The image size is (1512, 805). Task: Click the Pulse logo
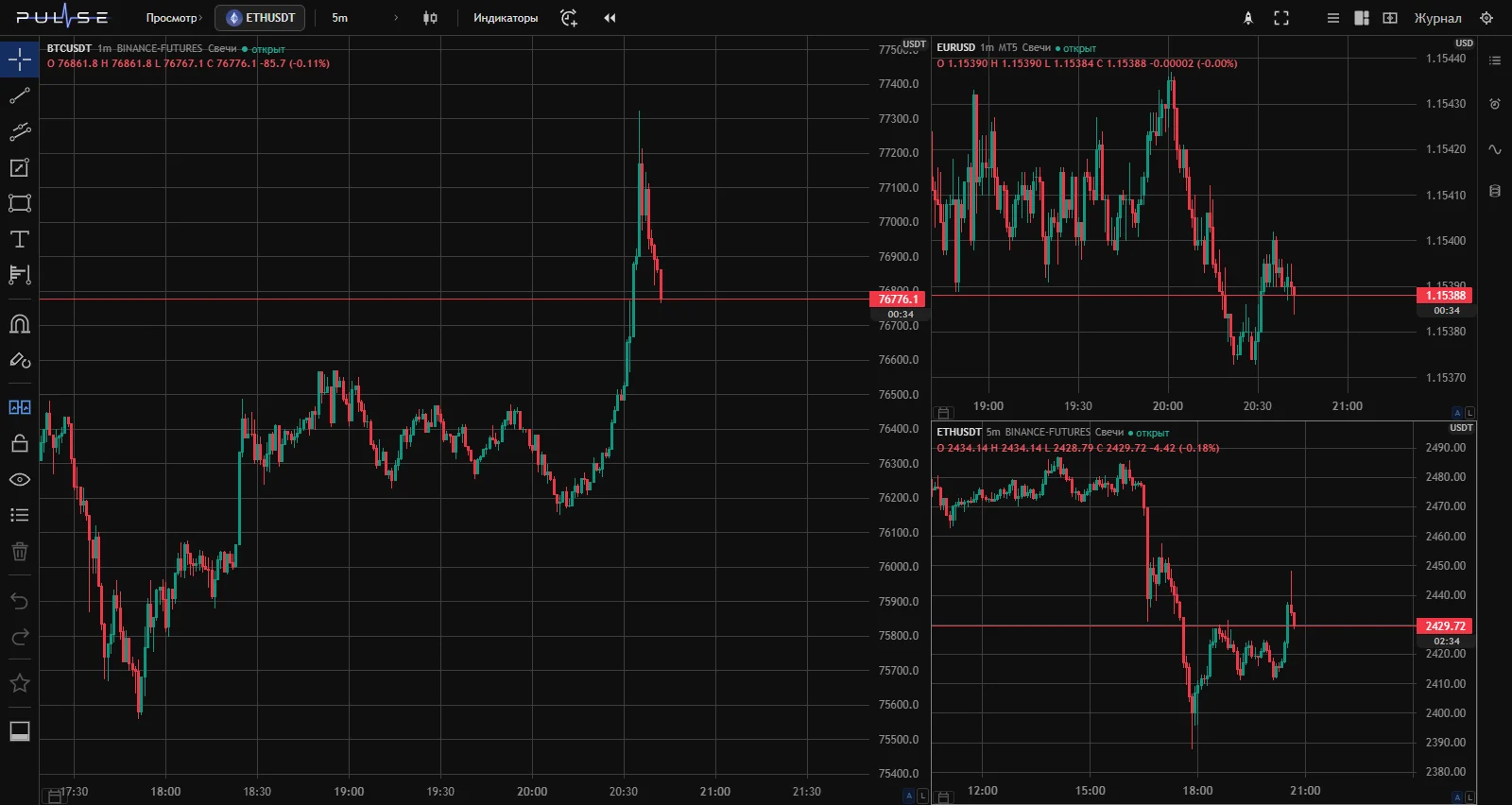pos(62,17)
